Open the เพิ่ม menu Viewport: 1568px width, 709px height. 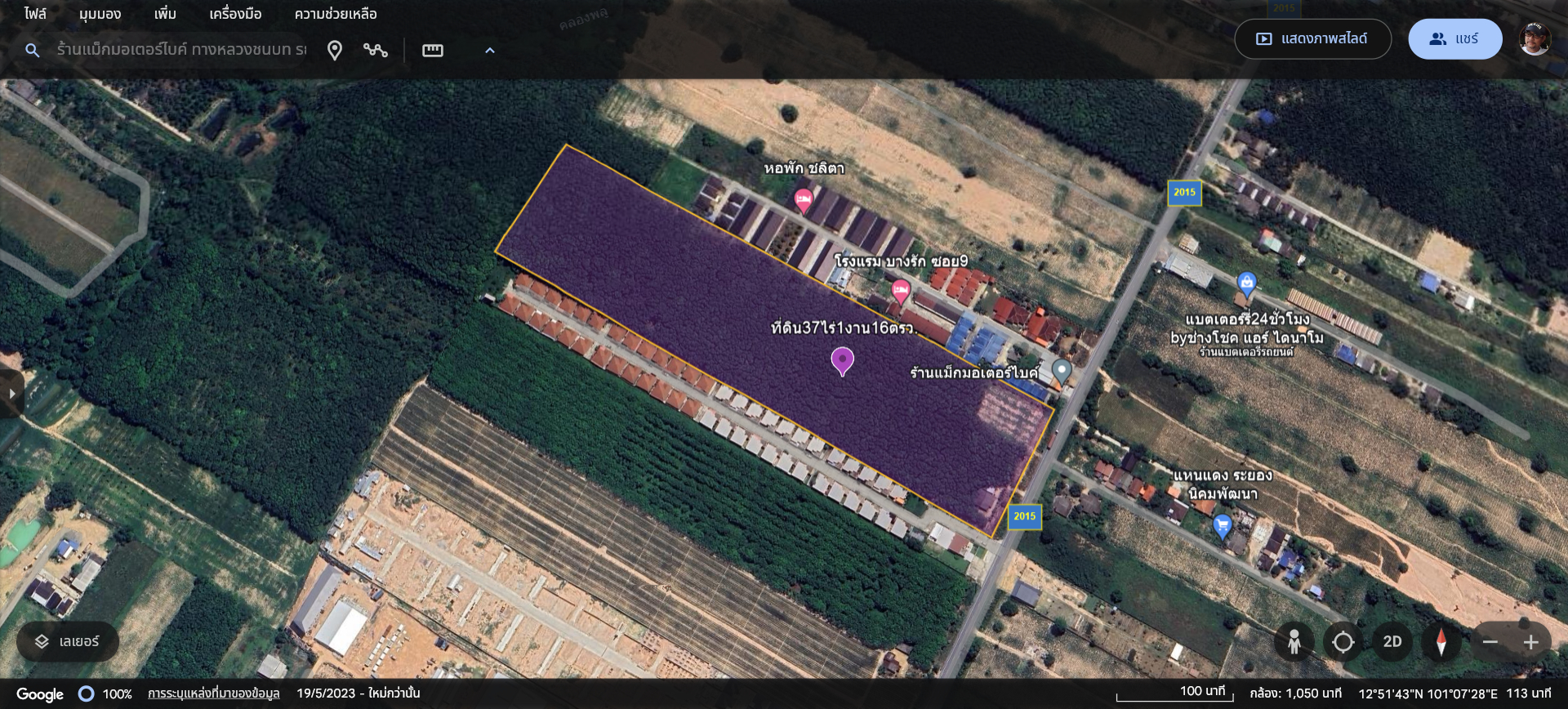[165, 14]
